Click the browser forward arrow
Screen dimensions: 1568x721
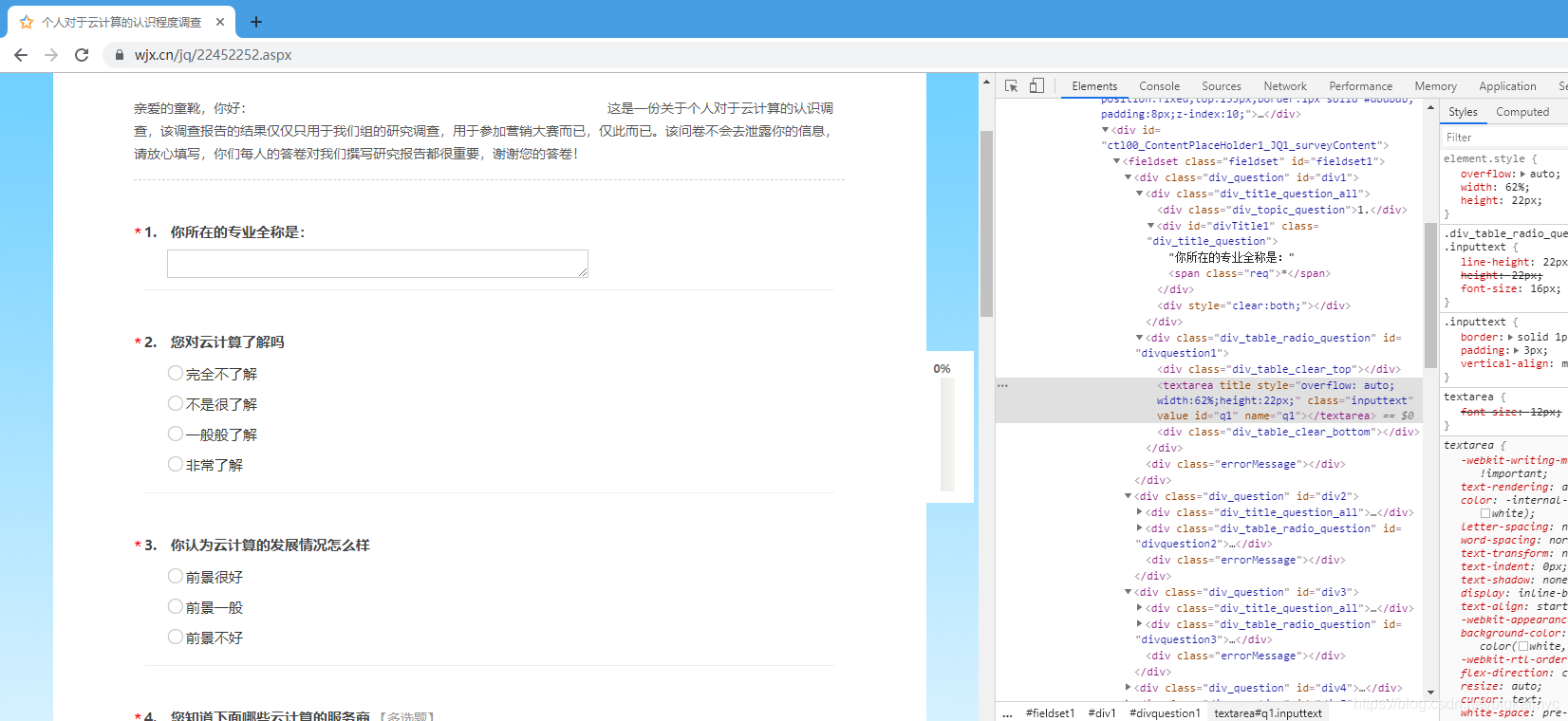[x=51, y=55]
